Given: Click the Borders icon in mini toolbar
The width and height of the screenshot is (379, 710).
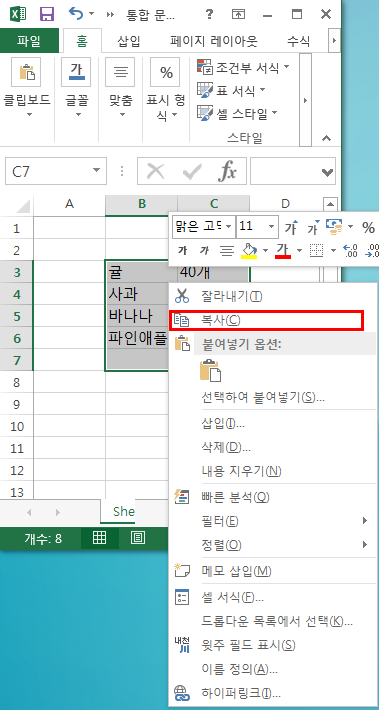Looking at the screenshot, I should (316, 250).
